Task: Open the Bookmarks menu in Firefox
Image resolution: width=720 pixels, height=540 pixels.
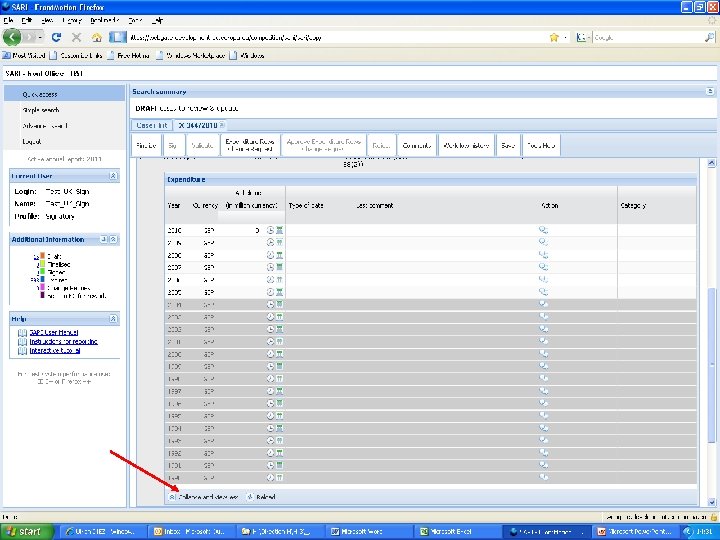Action: pyautogui.click(x=105, y=20)
